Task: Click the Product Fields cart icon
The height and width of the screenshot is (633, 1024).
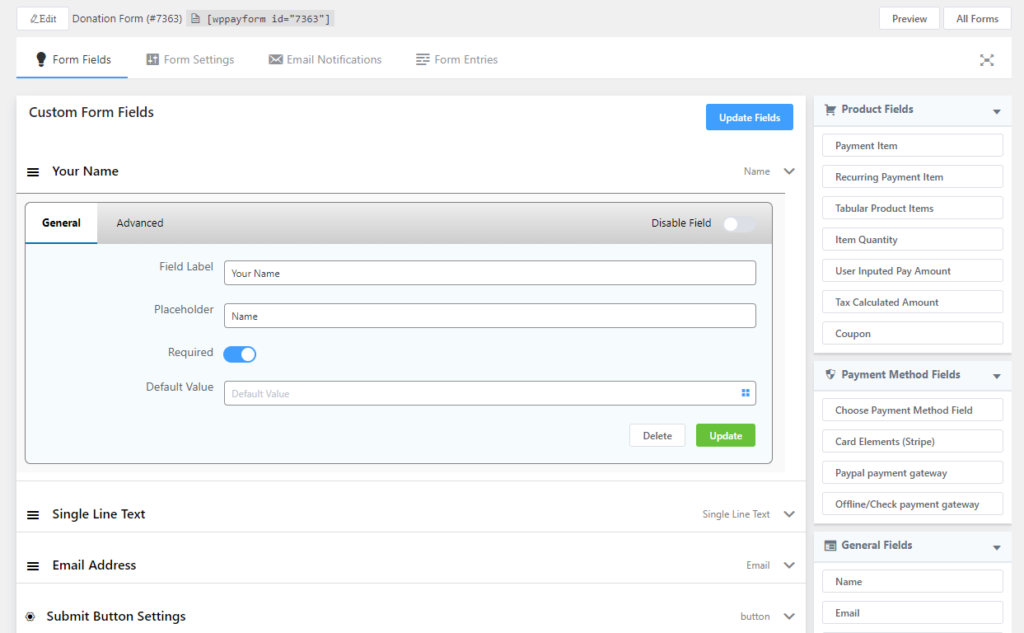Action: [829, 110]
